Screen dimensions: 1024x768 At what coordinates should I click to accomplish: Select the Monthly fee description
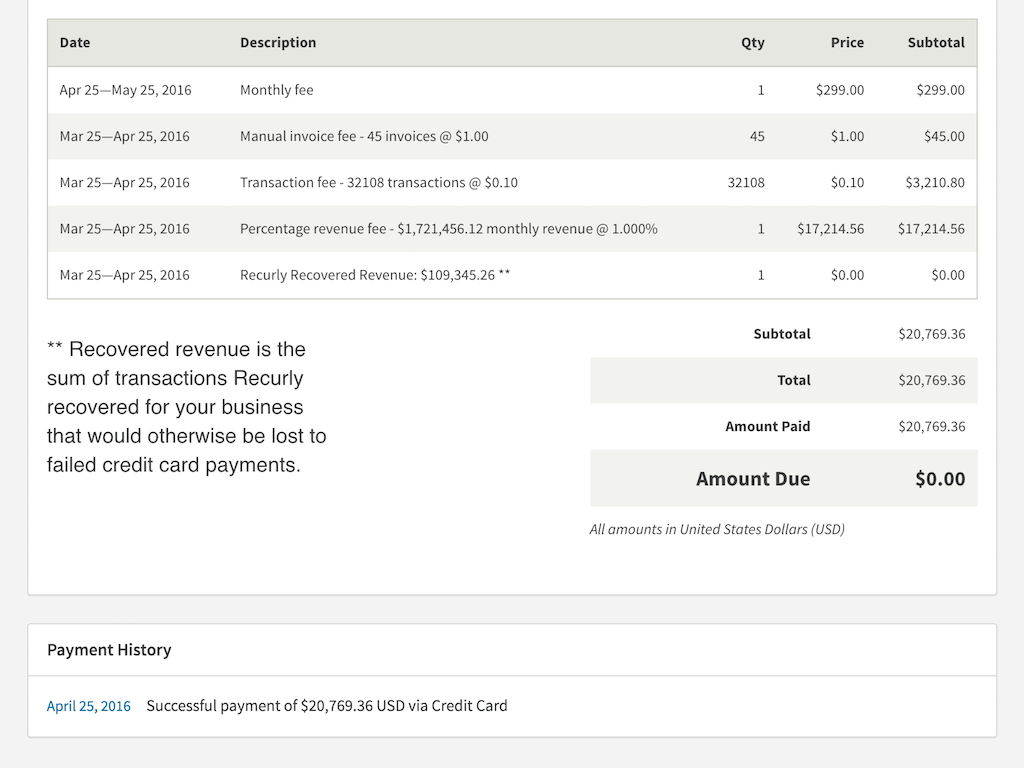[x=277, y=90]
